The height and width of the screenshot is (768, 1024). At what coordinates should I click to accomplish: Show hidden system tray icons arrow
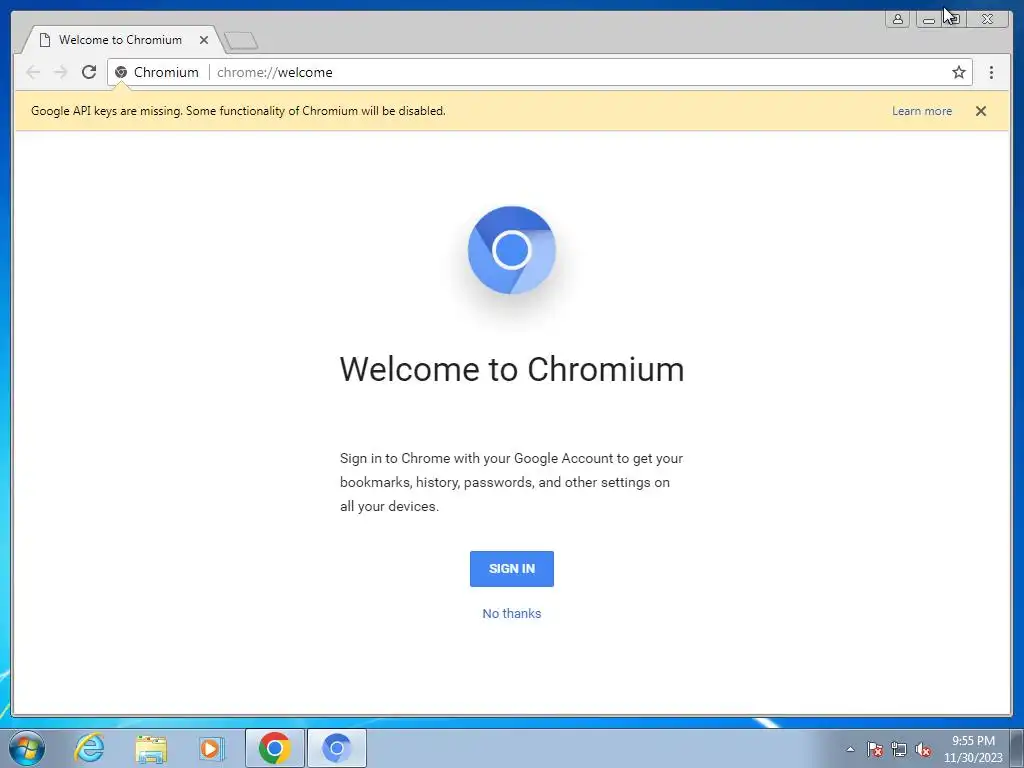pos(850,749)
